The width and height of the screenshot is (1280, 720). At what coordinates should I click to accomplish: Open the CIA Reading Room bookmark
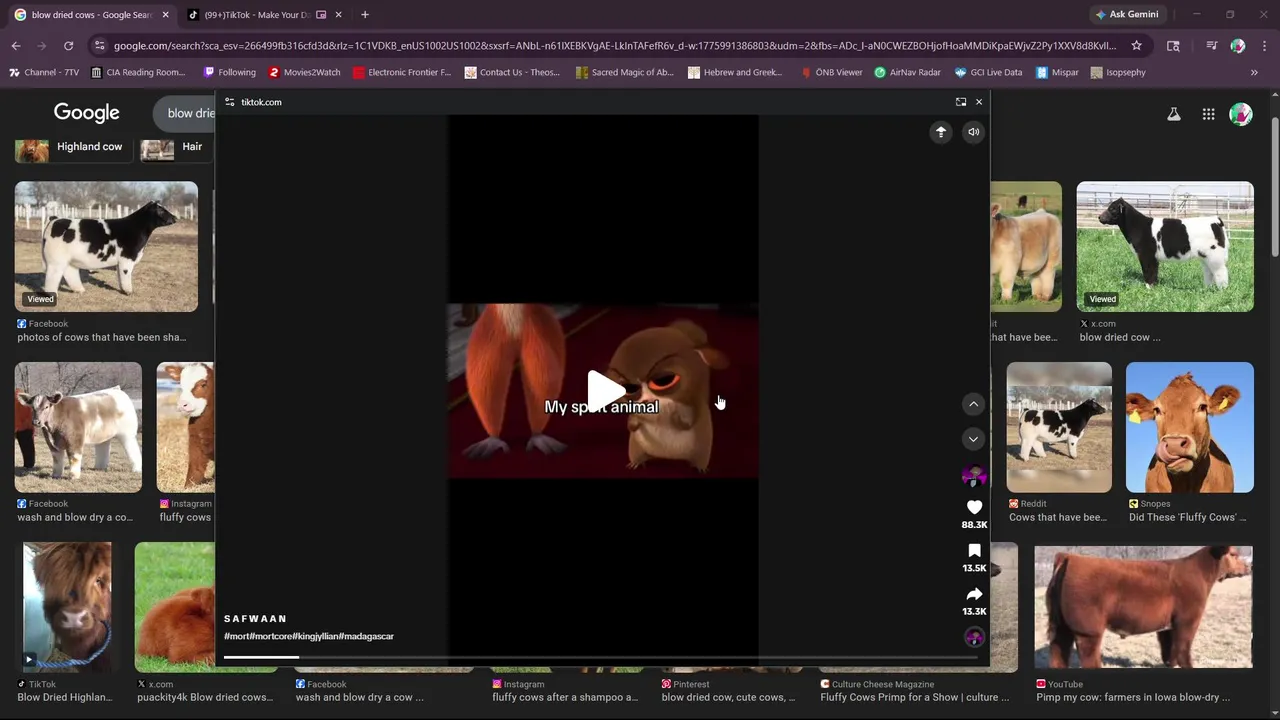[x=138, y=72]
